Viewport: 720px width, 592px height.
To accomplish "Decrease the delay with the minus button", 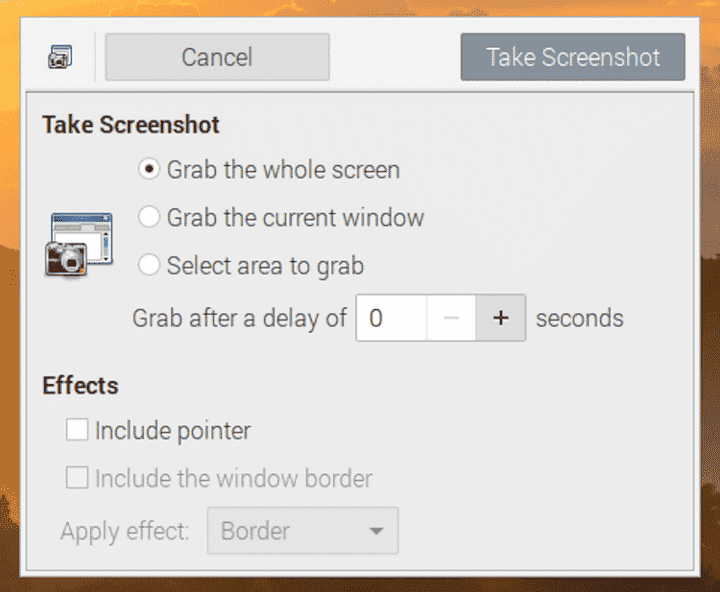I will 451,319.
